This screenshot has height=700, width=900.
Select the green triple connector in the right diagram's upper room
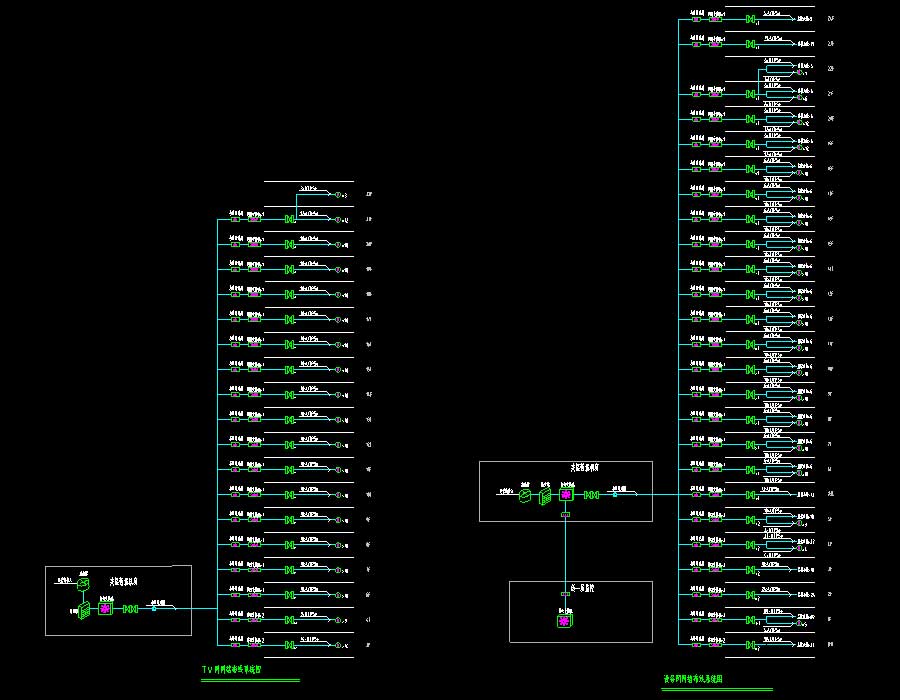tap(592, 495)
